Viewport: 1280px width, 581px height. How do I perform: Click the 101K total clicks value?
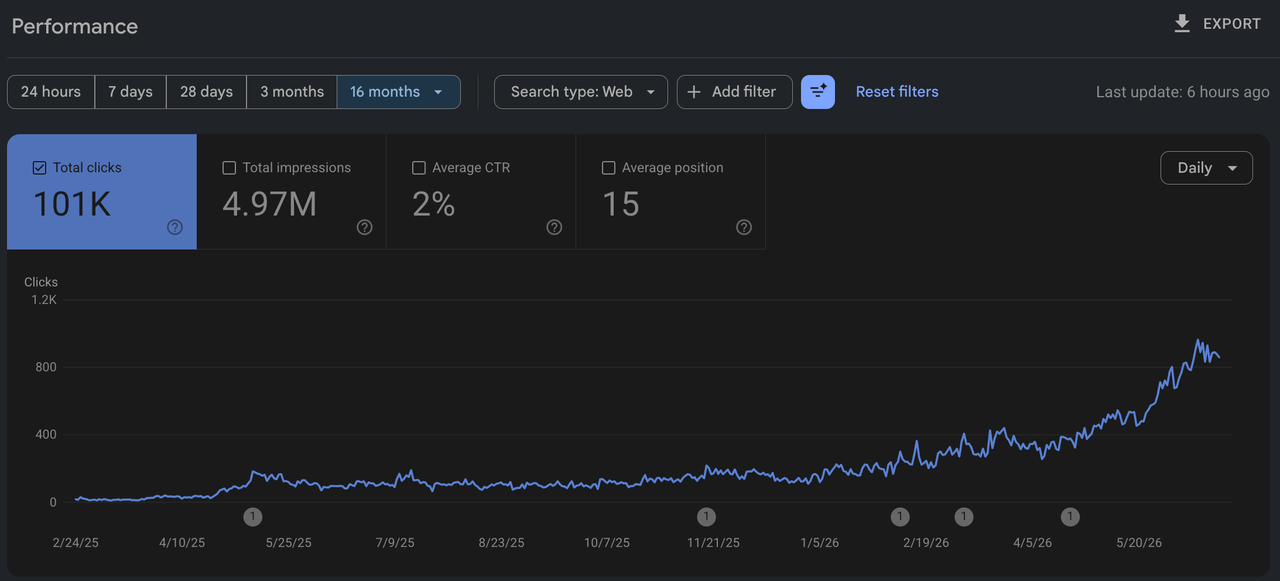click(72, 204)
